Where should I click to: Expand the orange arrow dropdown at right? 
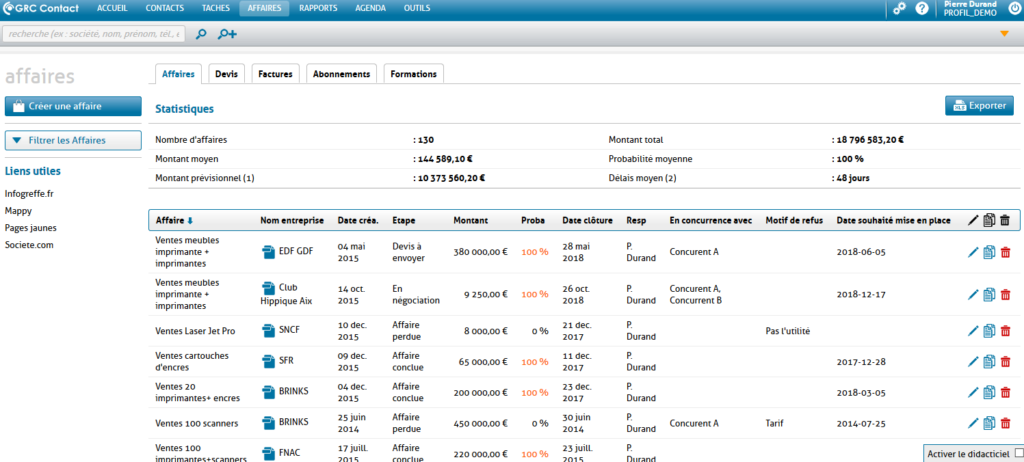click(x=1004, y=34)
